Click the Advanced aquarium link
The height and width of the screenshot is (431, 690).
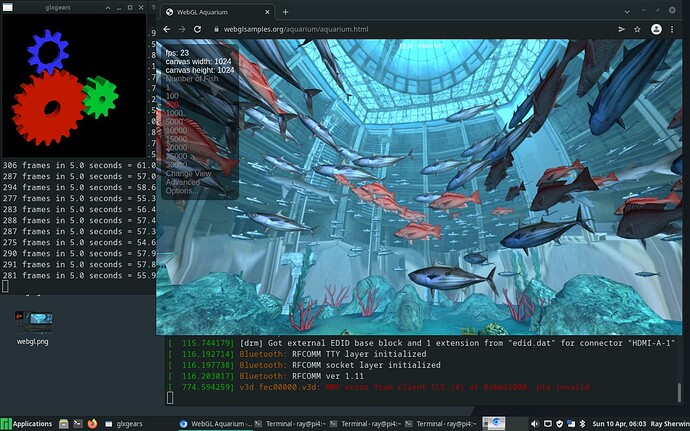tap(183, 182)
